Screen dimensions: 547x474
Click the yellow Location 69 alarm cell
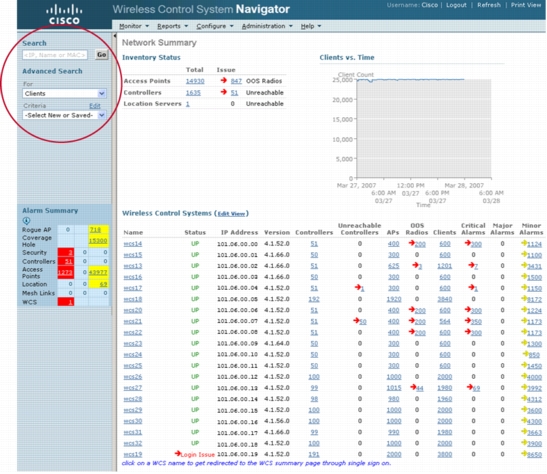(x=98, y=284)
